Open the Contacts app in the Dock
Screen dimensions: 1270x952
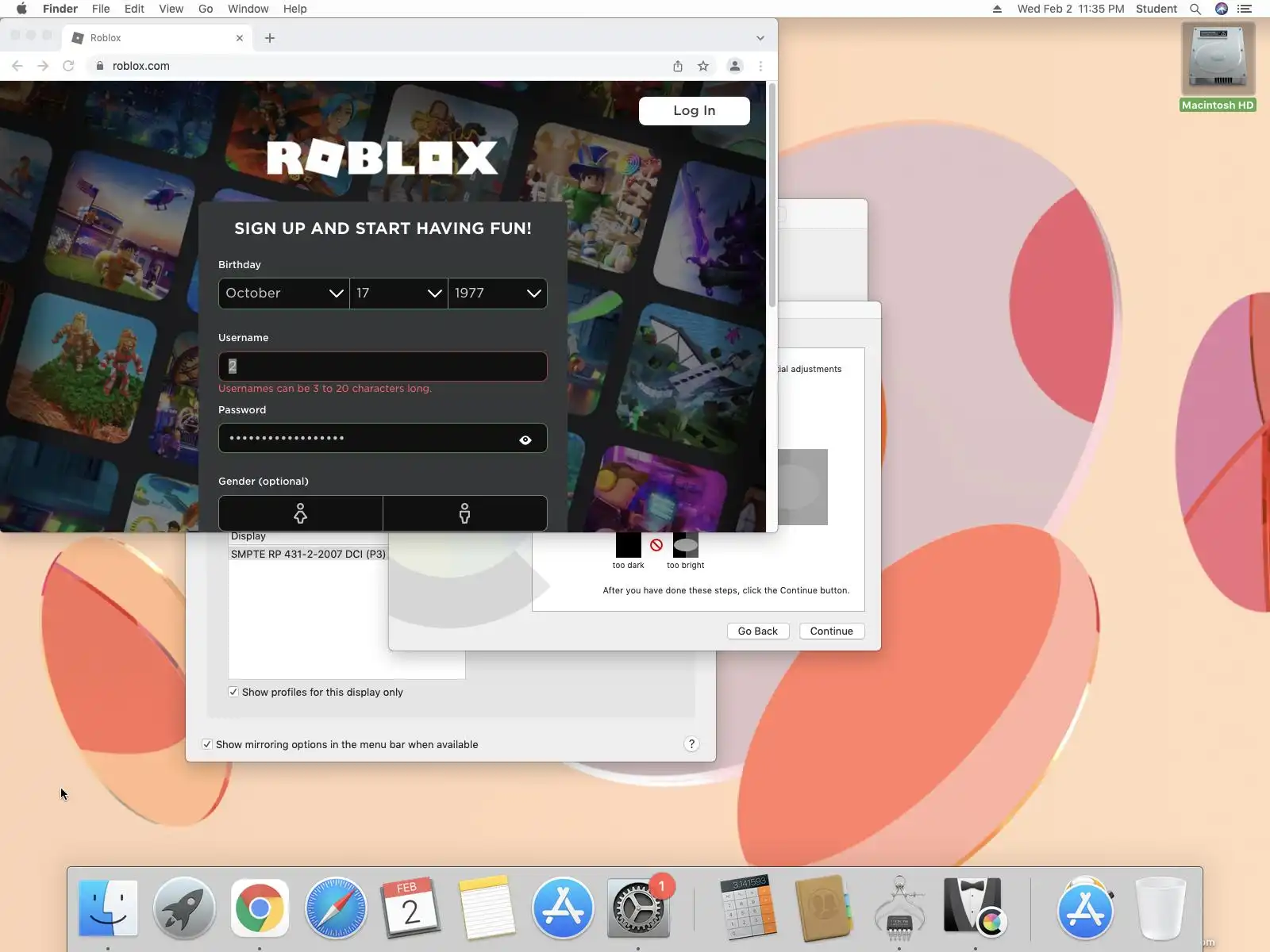823,908
